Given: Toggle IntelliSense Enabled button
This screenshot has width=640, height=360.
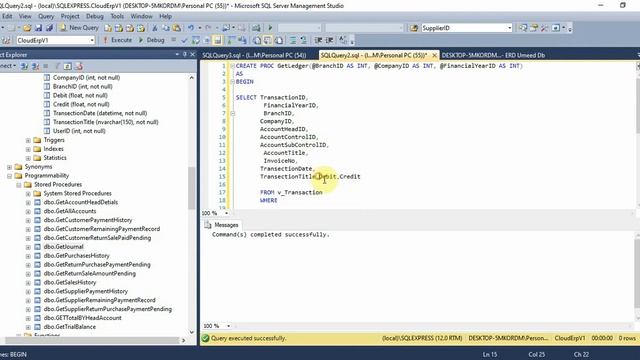Looking at the screenshot, I should pyautogui.click(x=218, y=40).
